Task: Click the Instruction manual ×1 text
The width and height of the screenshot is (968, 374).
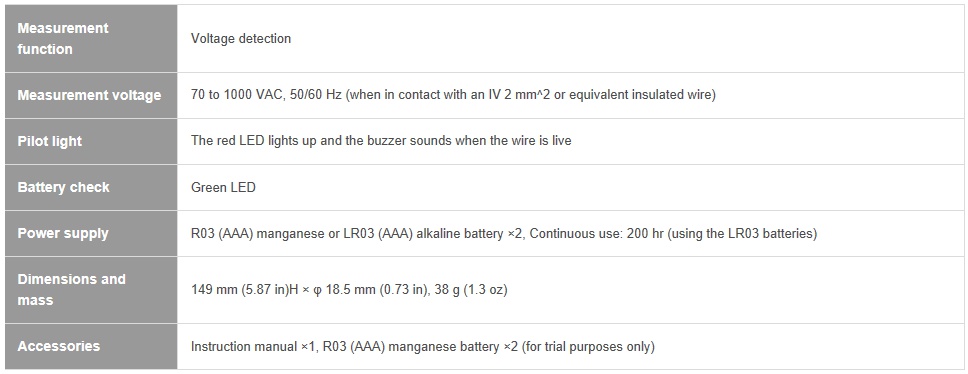Action: click(253, 346)
